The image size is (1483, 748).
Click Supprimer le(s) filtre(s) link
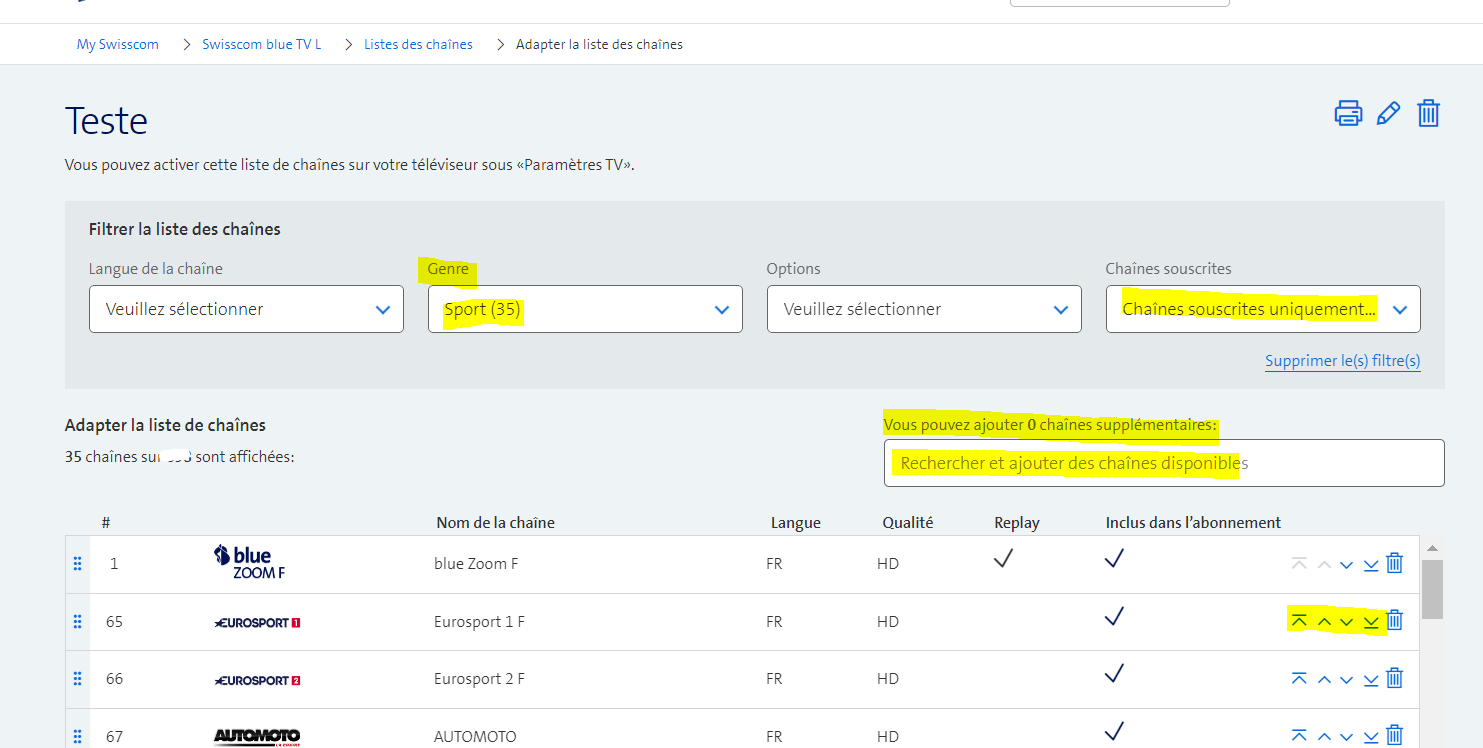coord(1342,361)
